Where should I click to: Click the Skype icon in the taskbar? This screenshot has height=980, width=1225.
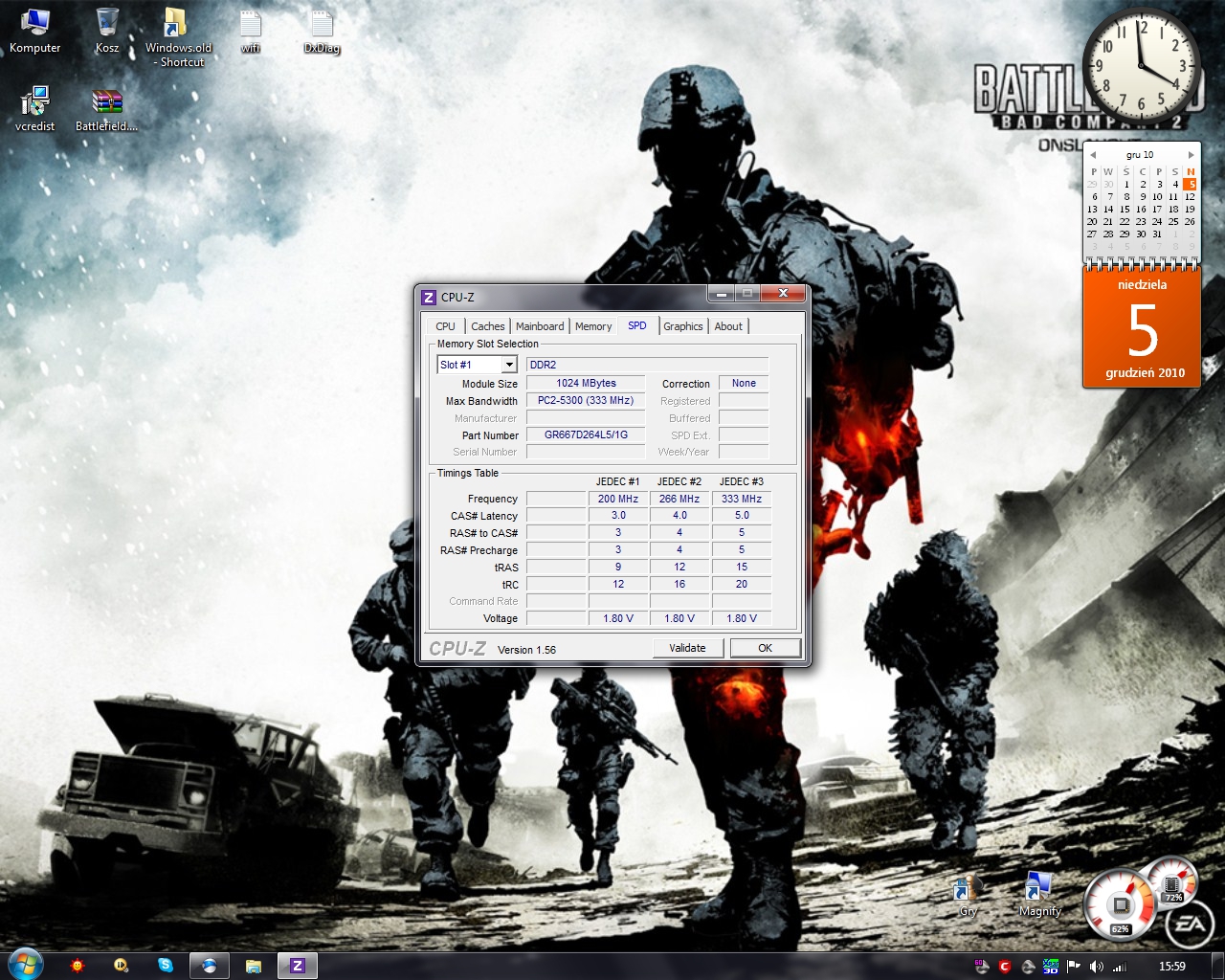point(166,966)
